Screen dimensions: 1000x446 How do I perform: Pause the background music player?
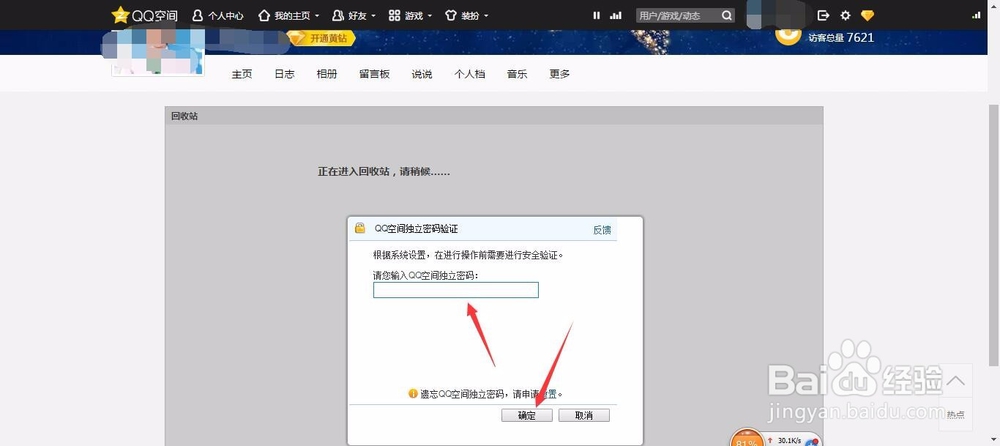pyautogui.click(x=597, y=15)
